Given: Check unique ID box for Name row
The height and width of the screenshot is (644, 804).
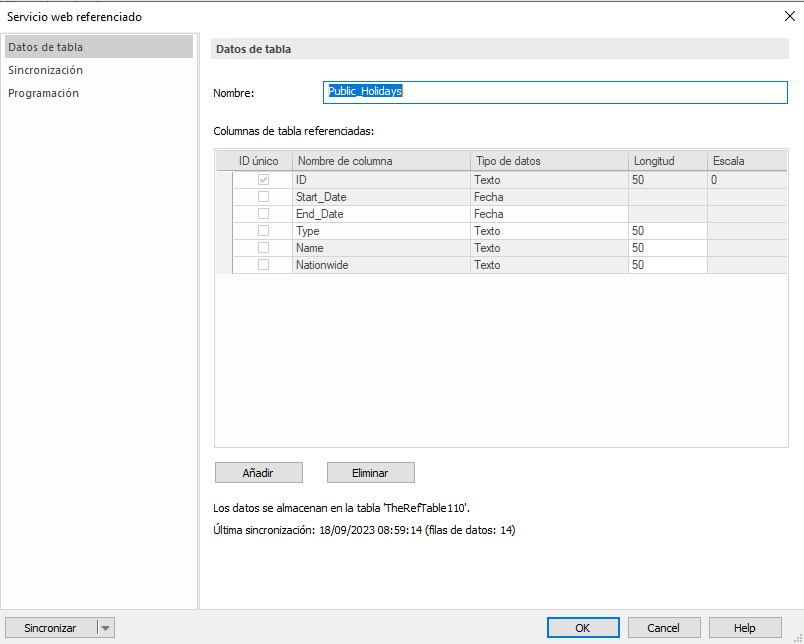Looking at the screenshot, I should [x=263, y=247].
